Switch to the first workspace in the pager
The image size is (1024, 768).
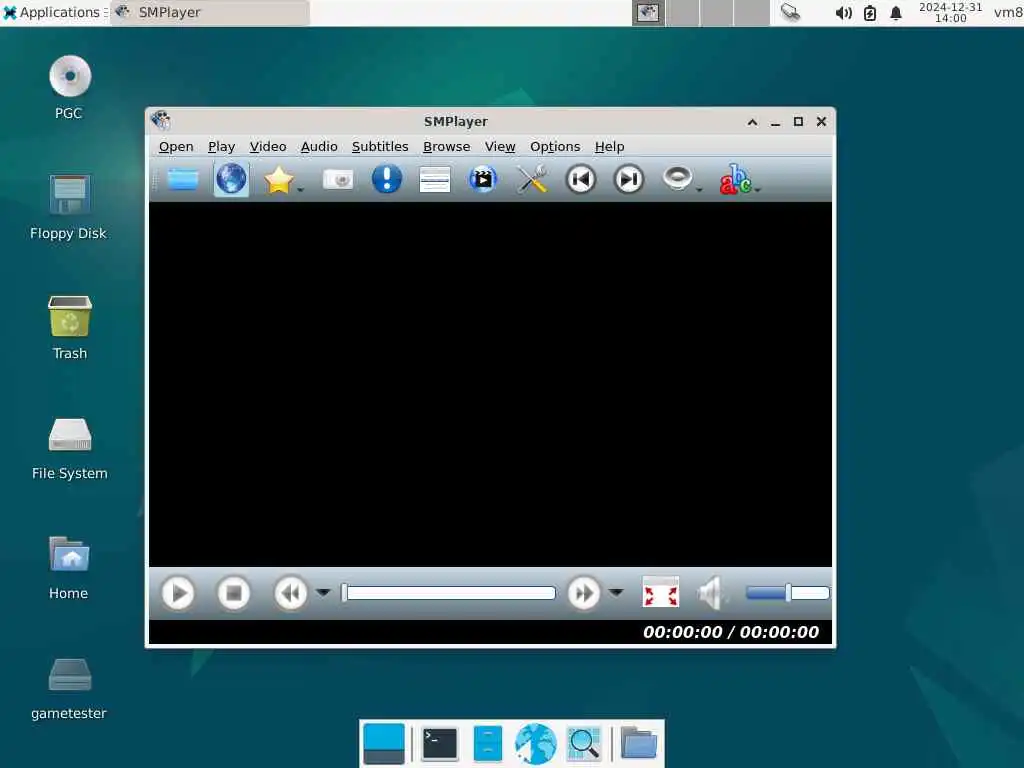coord(648,12)
